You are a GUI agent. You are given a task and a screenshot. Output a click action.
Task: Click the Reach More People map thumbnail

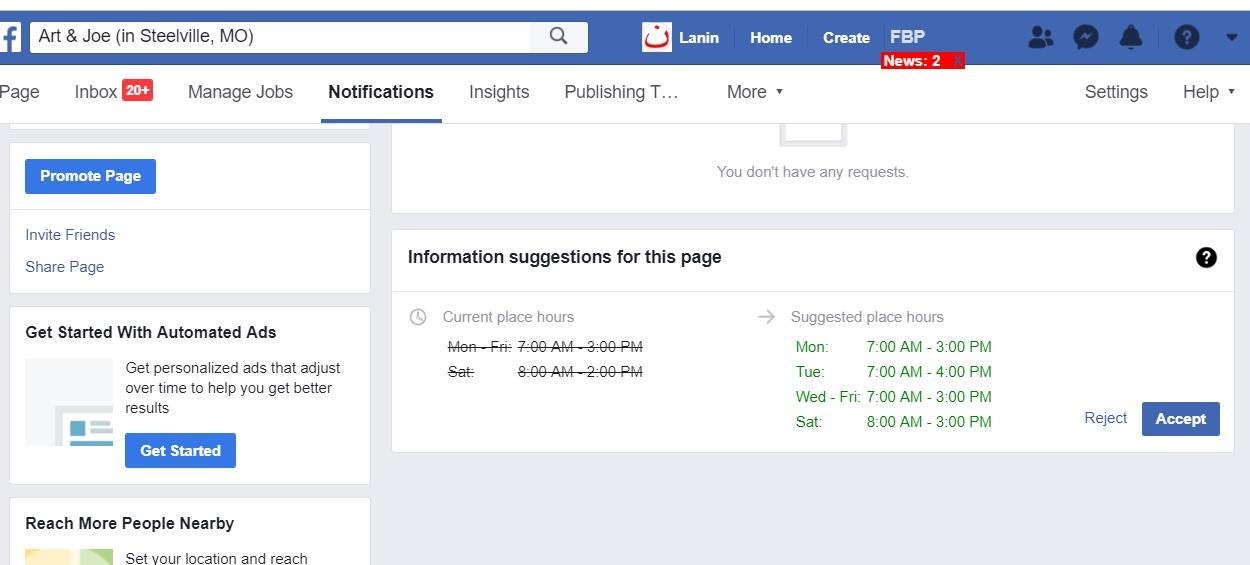[x=69, y=557]
